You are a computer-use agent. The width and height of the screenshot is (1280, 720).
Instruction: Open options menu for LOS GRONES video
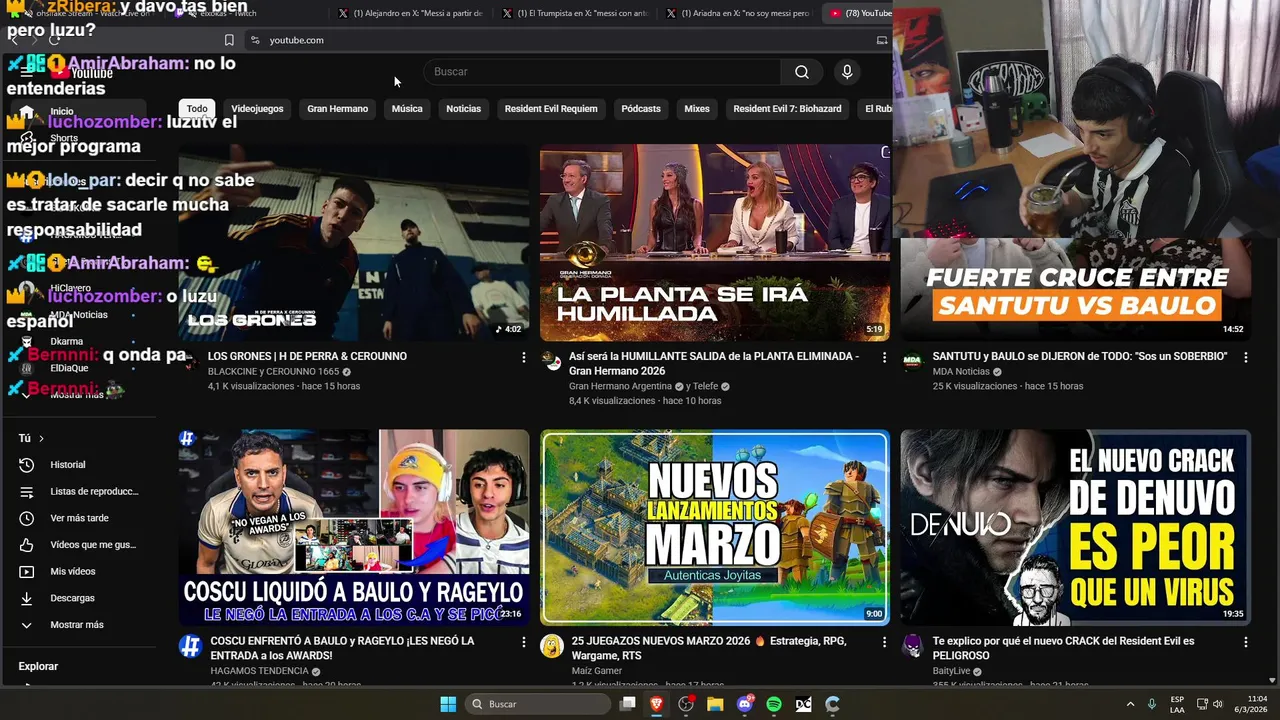[523, 357]
